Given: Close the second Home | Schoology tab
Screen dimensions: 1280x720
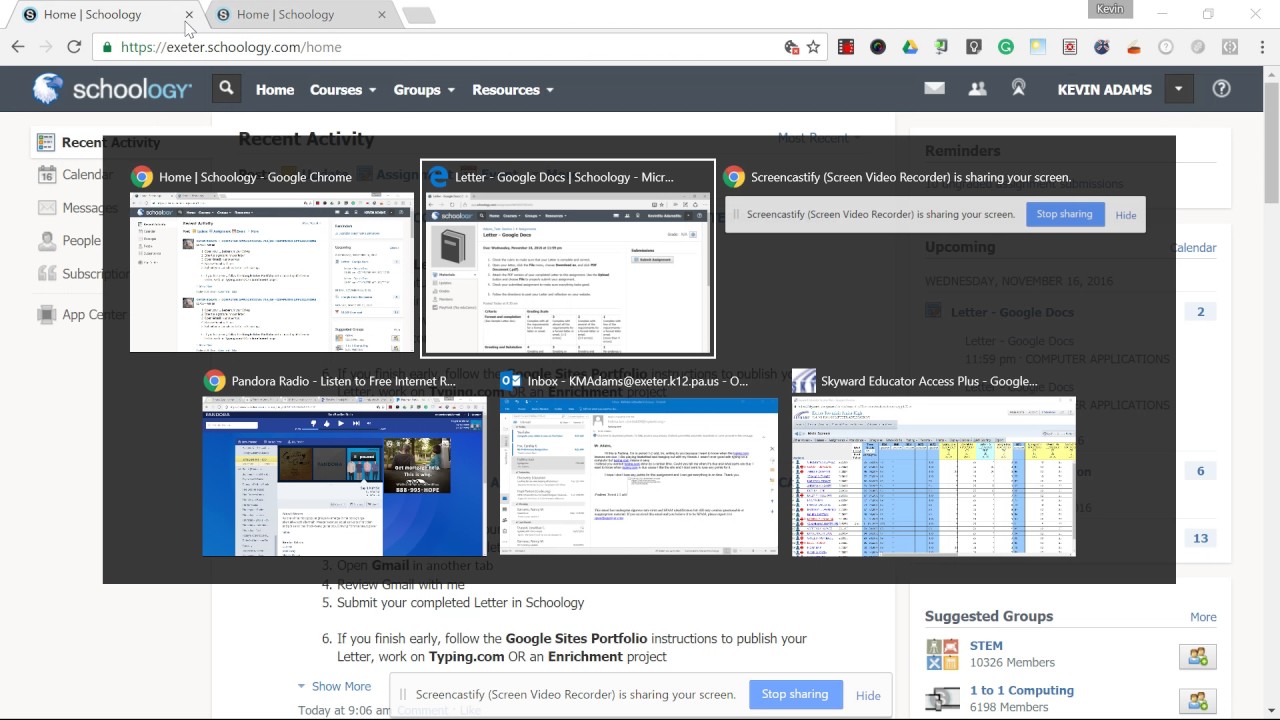Looking at the screenshot, I should click(x=382, y=15).
